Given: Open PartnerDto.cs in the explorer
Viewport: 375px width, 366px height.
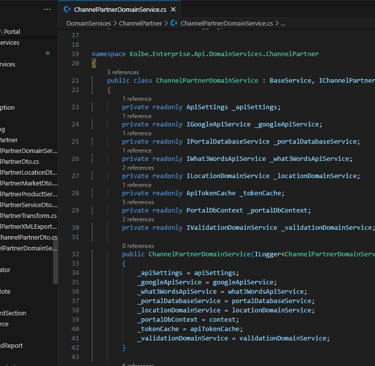Looking at the screenshot, I should [x=19, y=162].
